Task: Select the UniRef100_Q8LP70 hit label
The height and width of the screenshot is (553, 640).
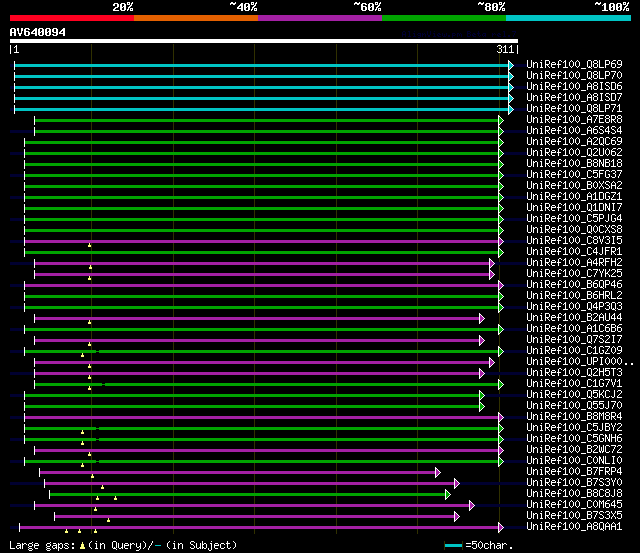Action: click(x=574, y=76)
